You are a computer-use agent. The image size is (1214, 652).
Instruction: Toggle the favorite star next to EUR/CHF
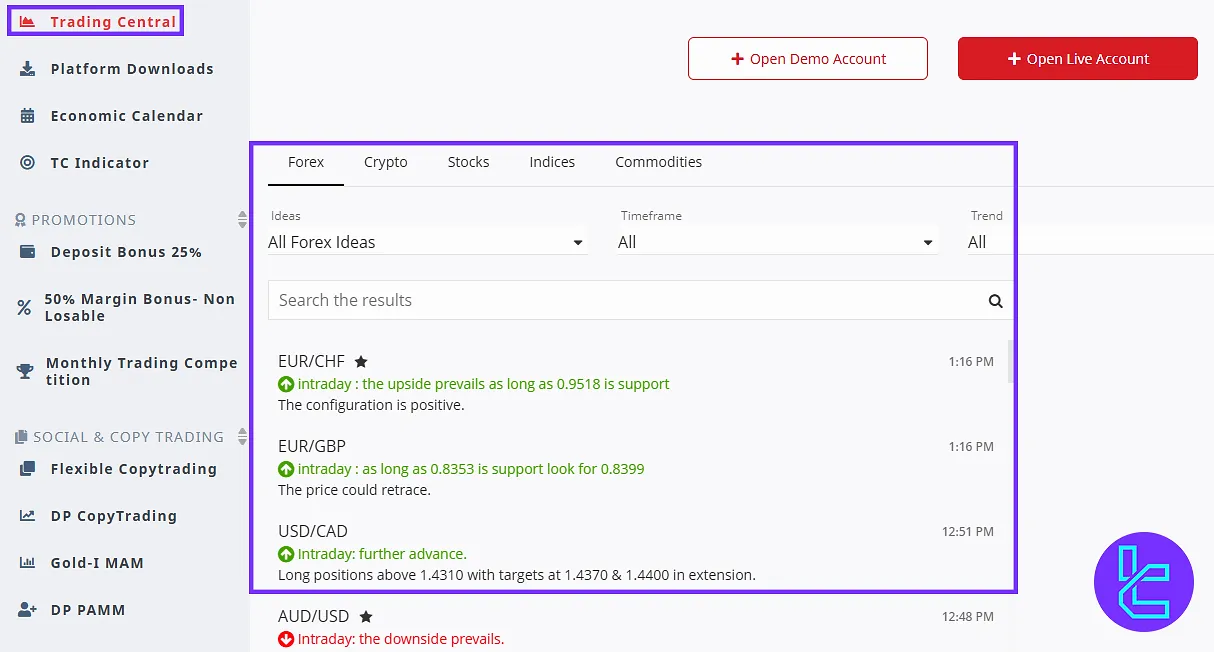(x=361, y=362)
